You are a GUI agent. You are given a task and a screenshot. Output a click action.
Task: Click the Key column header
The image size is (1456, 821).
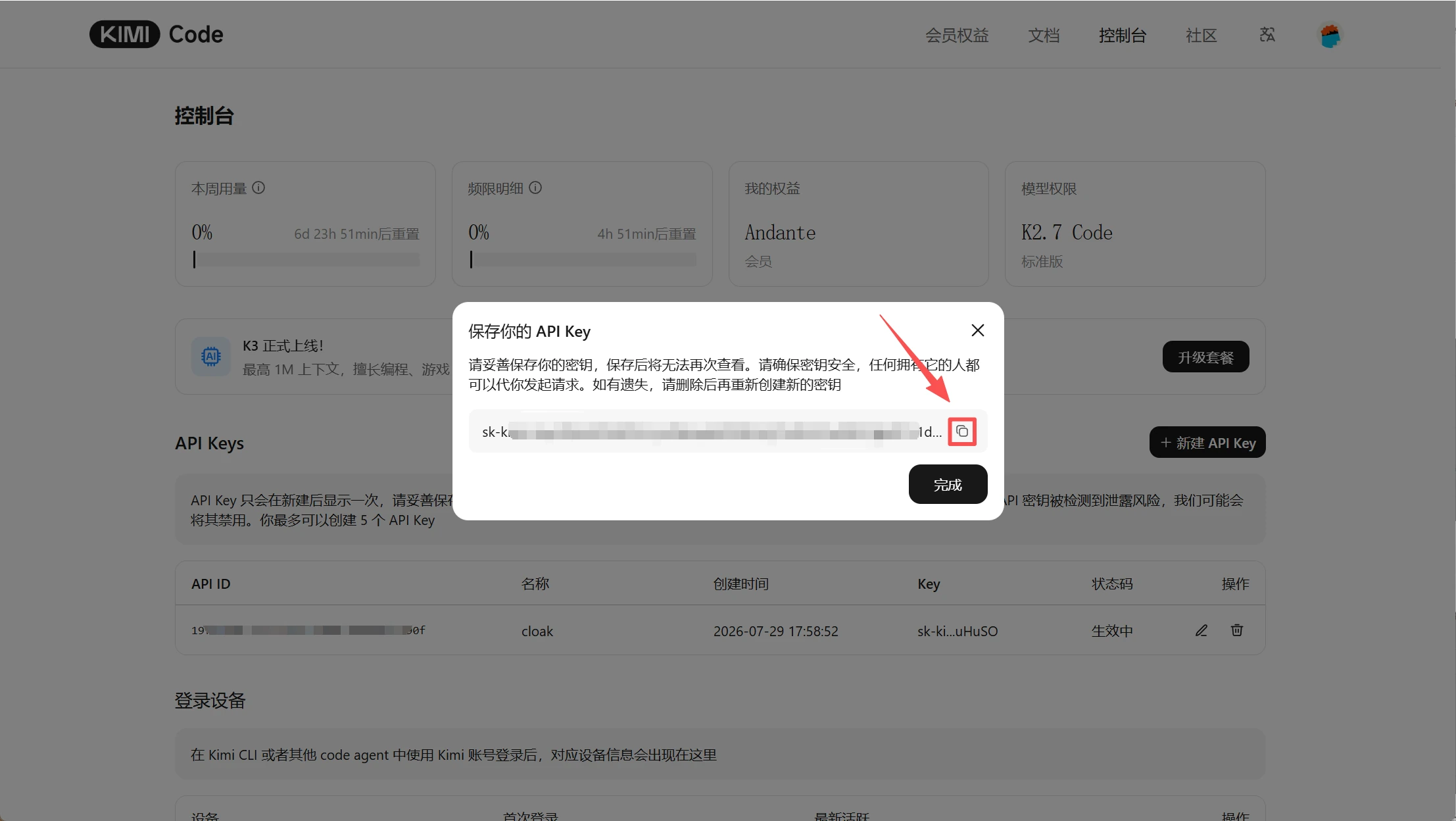[929, 584]
